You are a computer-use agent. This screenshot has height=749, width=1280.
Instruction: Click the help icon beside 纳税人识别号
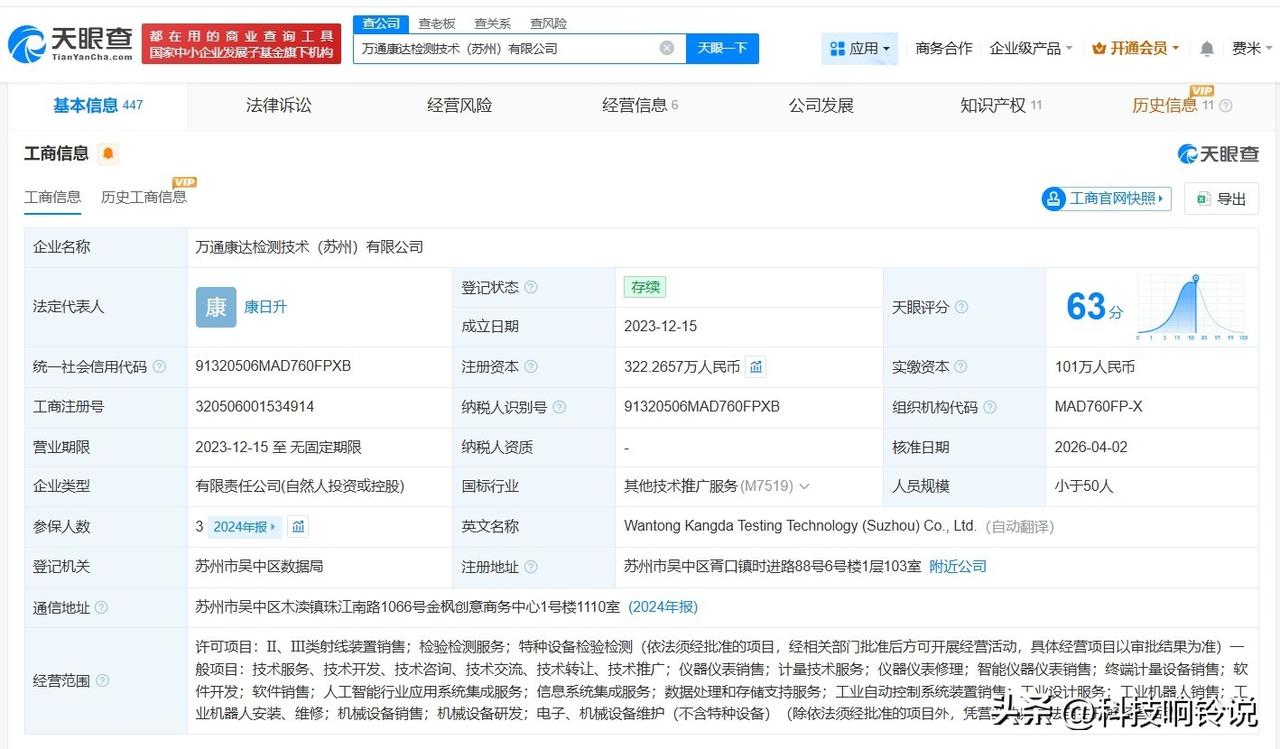(559, 407)
